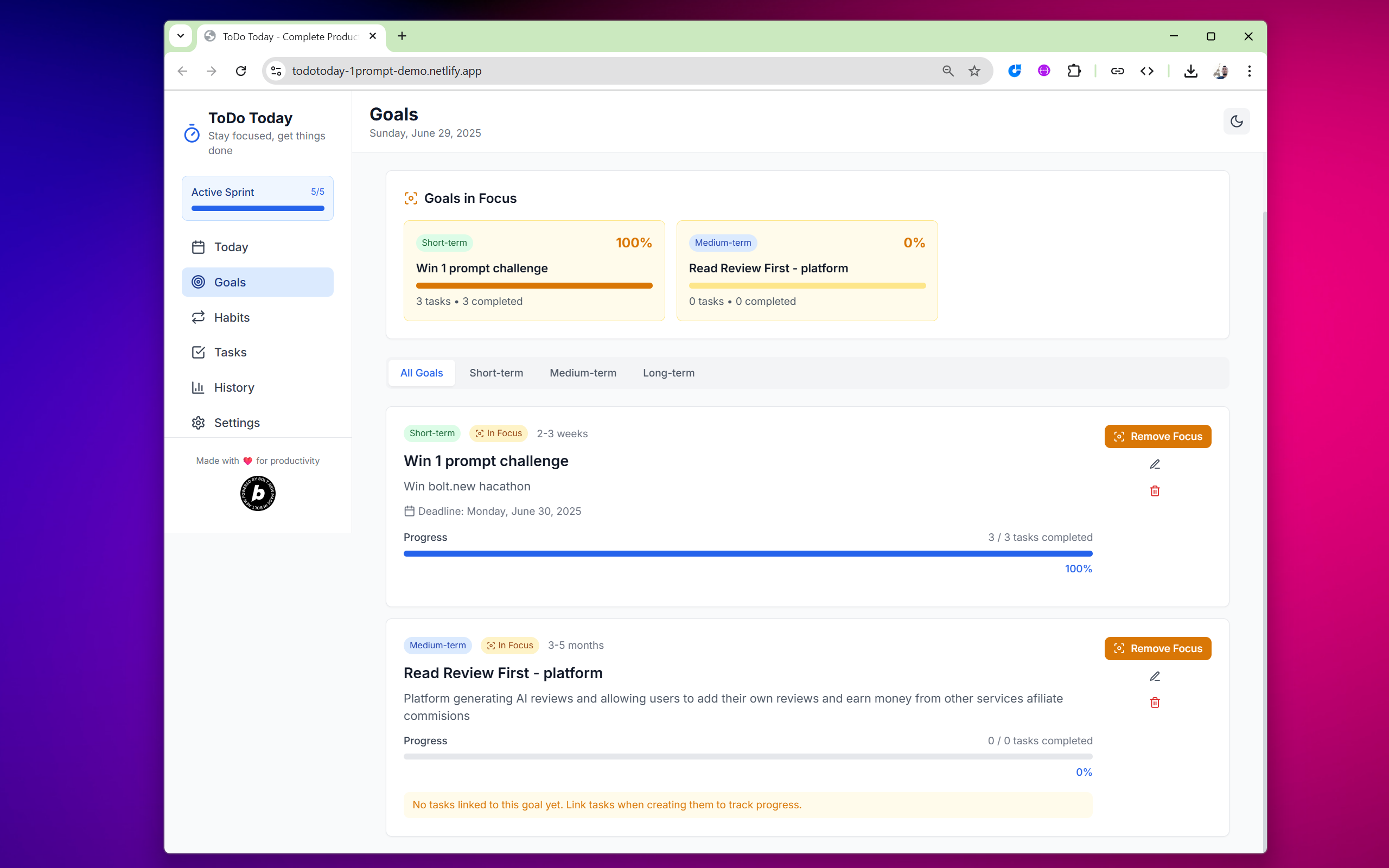
Task: Bookmark this page with the star icon
Action: pyautogui.click(x=974, y=71)
